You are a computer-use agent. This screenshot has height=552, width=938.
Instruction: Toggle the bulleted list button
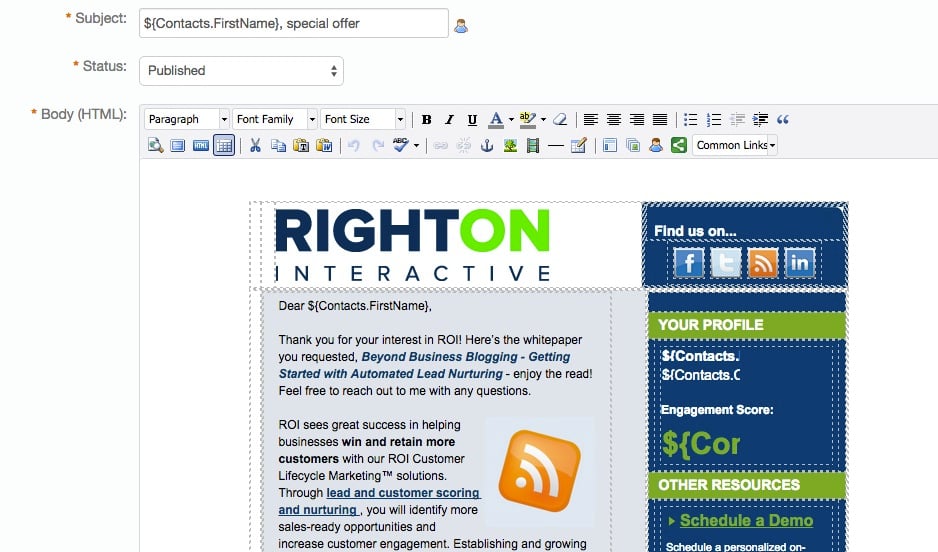[690, 119]
